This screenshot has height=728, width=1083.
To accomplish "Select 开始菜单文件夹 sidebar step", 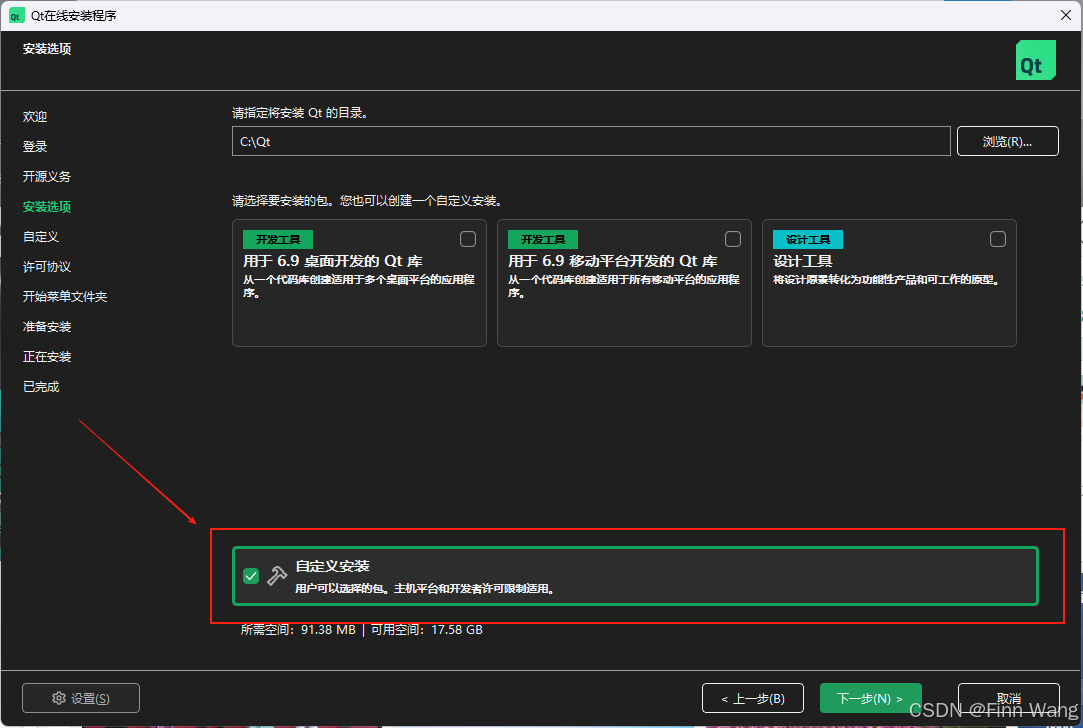I will pos(65,296).
